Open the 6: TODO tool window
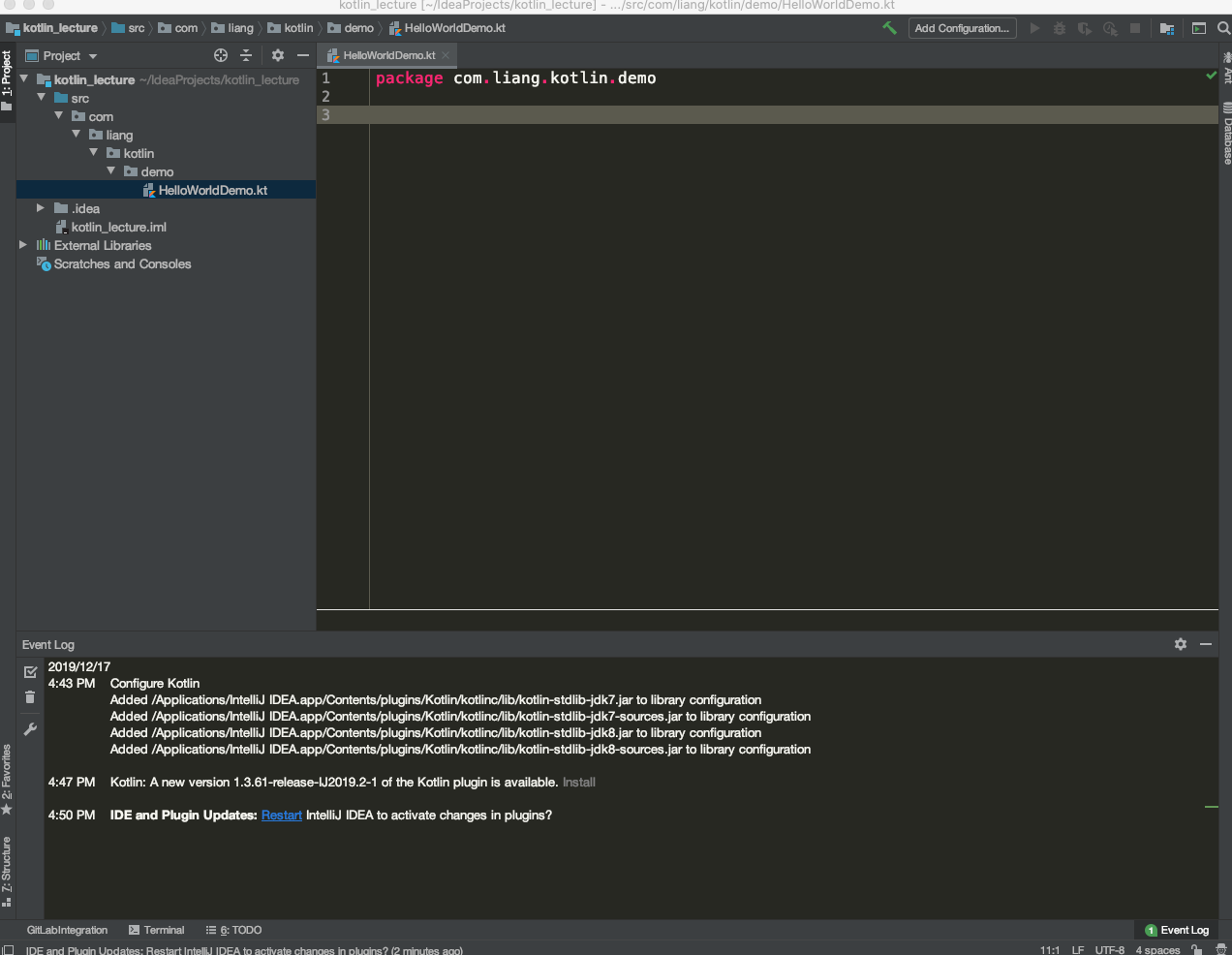 (233, 930)
